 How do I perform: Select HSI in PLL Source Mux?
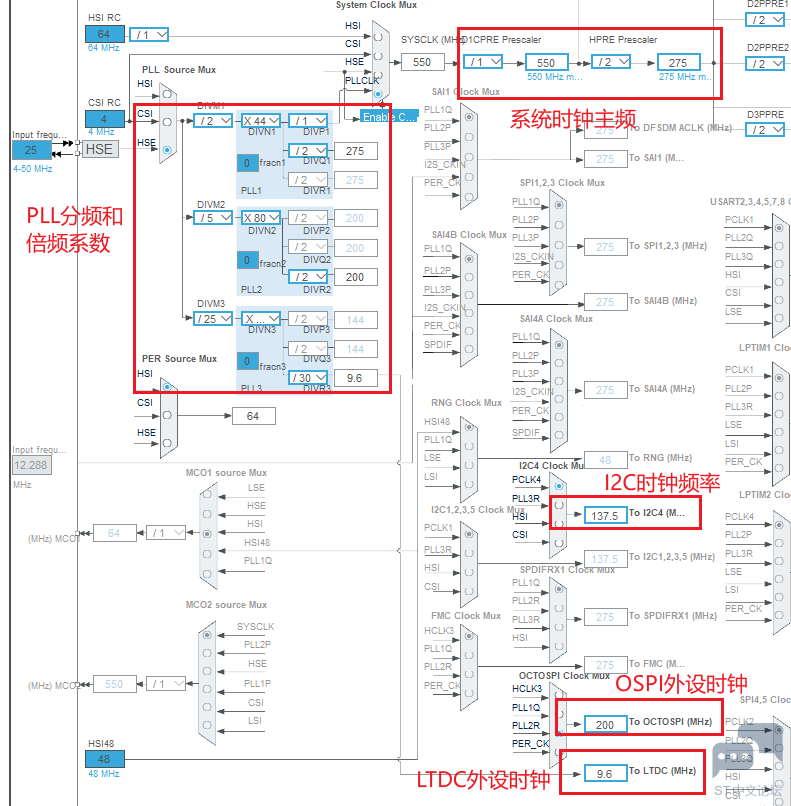167,95
